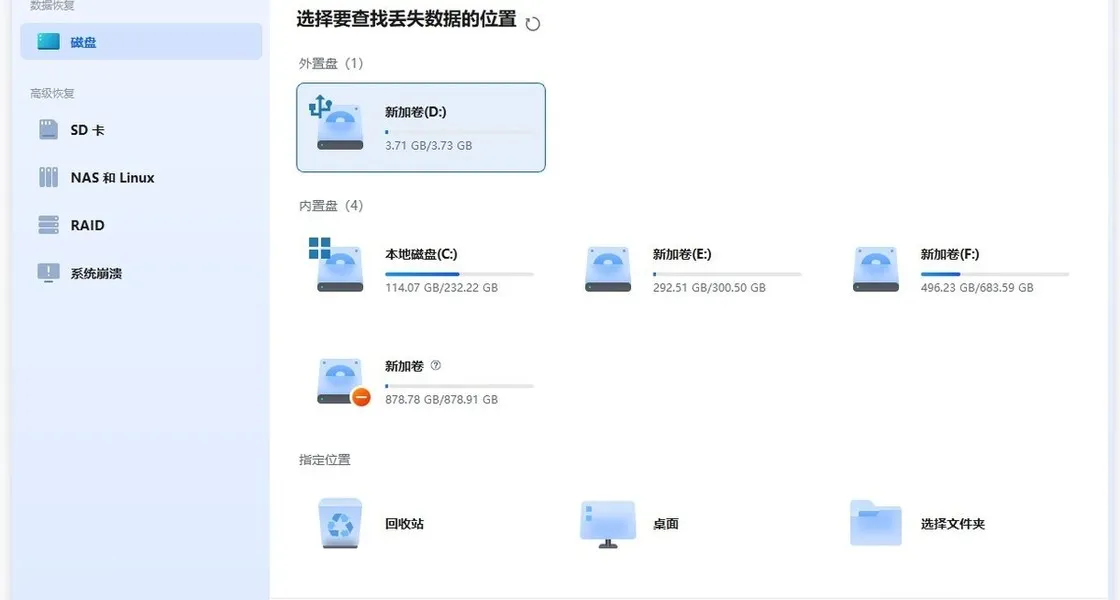This screenshot has height=600, width=1120.
Task: Click the 新加卷(F:) capacity bar
Action: tap(994, 274)
